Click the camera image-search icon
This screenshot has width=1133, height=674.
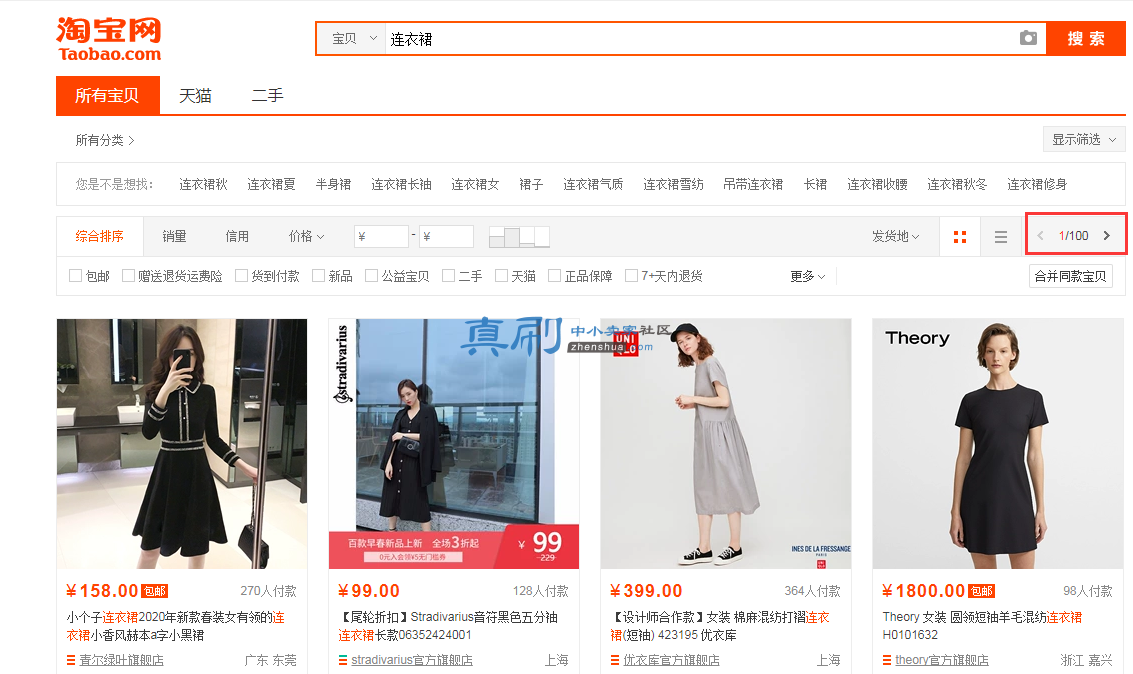coord(1028,38)
